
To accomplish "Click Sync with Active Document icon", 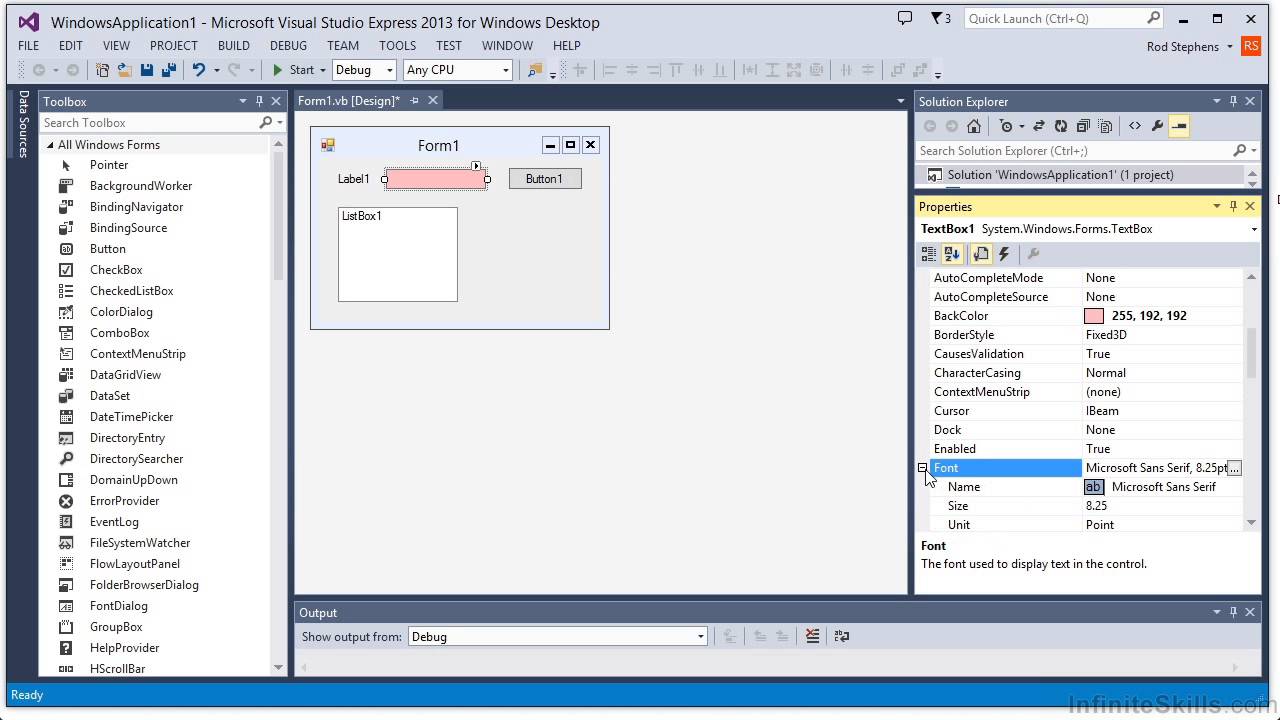I will [1039, 126].
